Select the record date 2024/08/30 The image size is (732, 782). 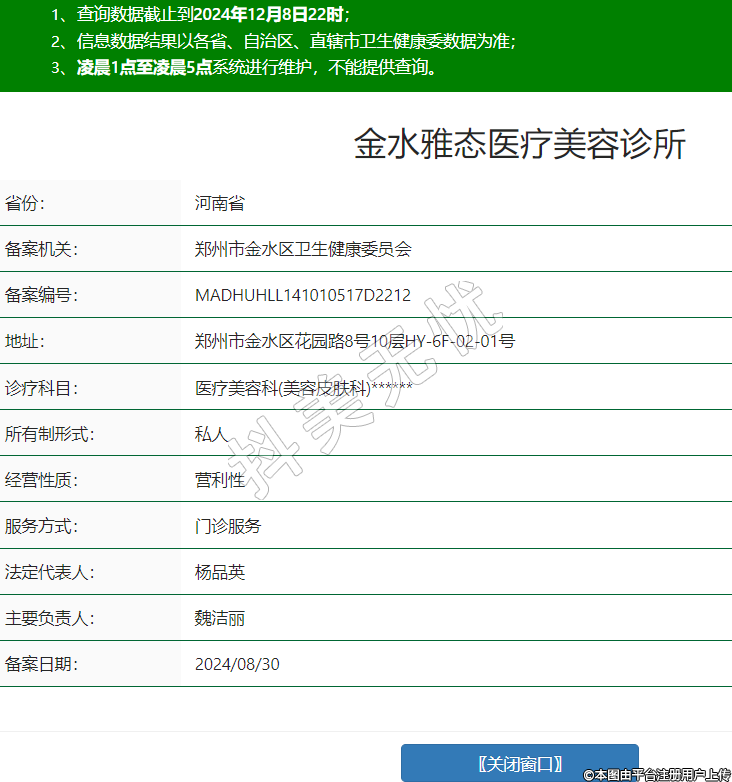coord(237,664)
